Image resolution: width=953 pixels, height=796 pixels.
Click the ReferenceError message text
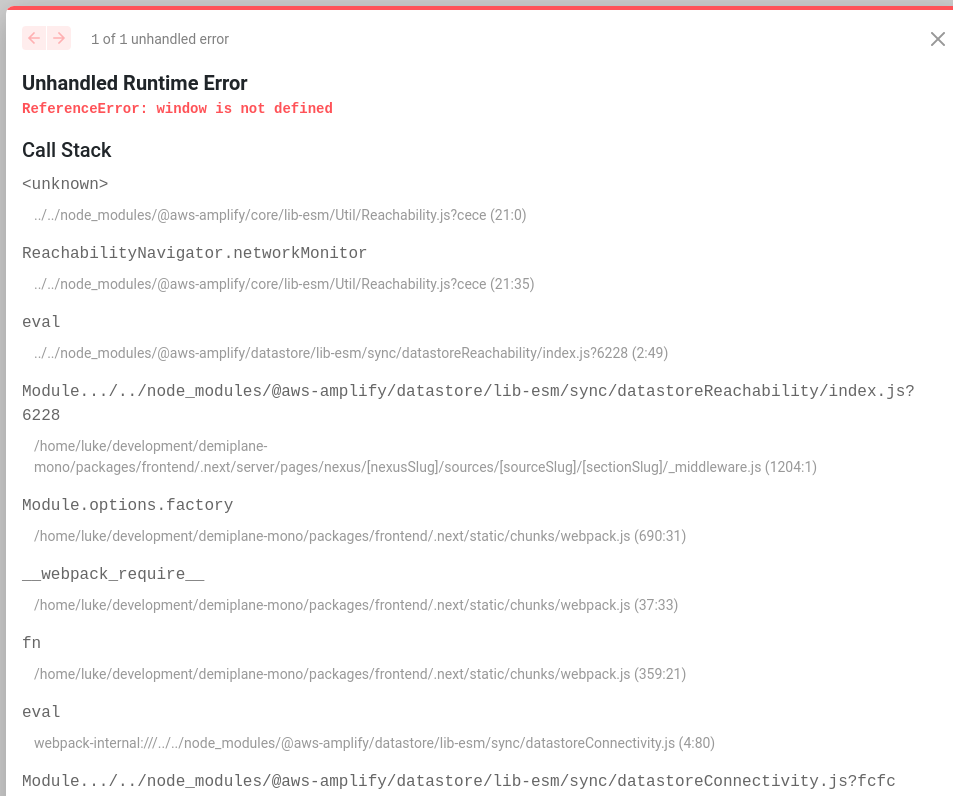click(x=177, y=108)
